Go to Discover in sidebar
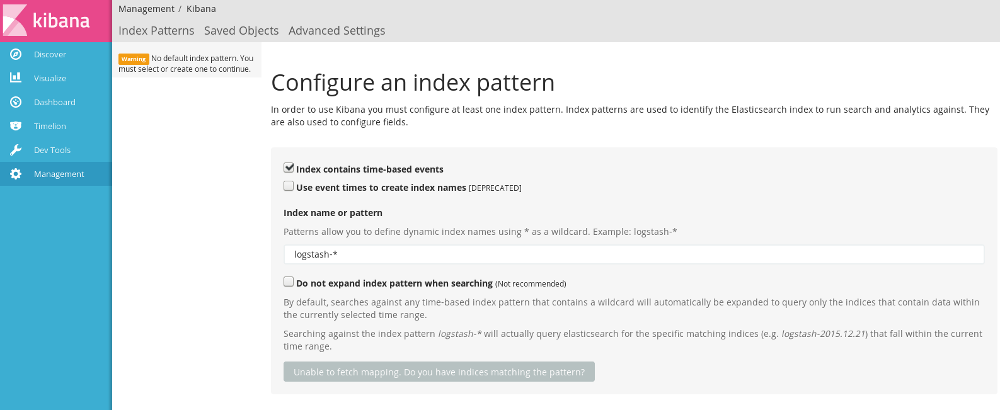Viewport: 1000px width, 410px height. (x=50, y=54)
